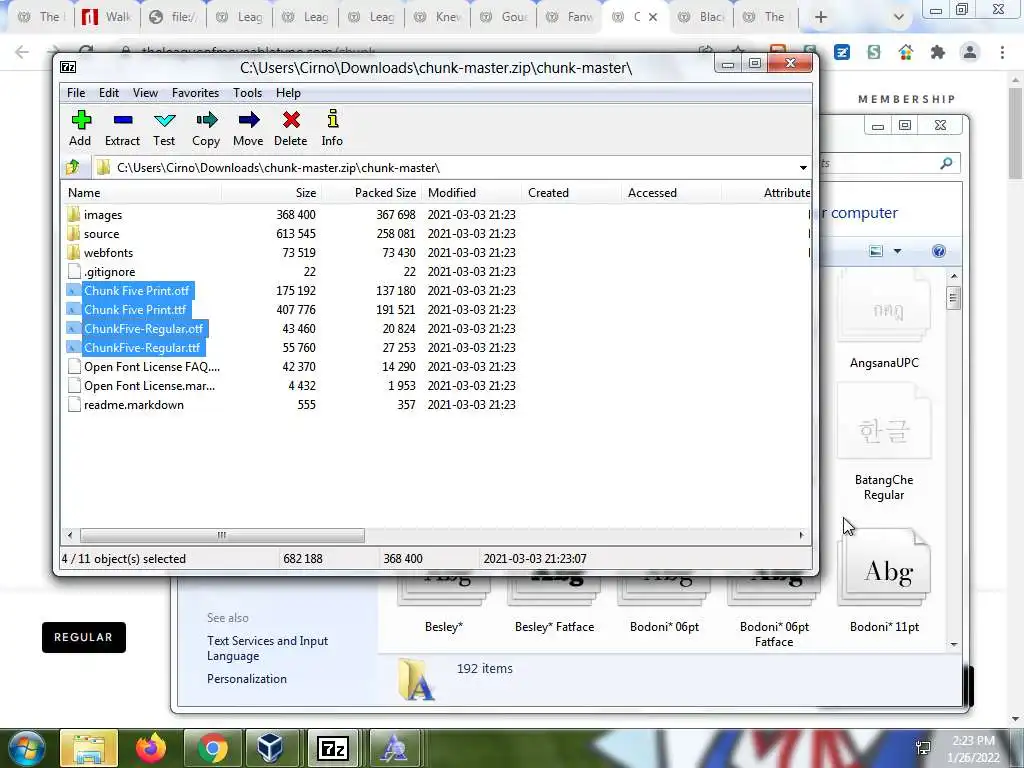Expand the address path dropdown
Viewport: 1024px width, 768px height.
pos(803,168)
